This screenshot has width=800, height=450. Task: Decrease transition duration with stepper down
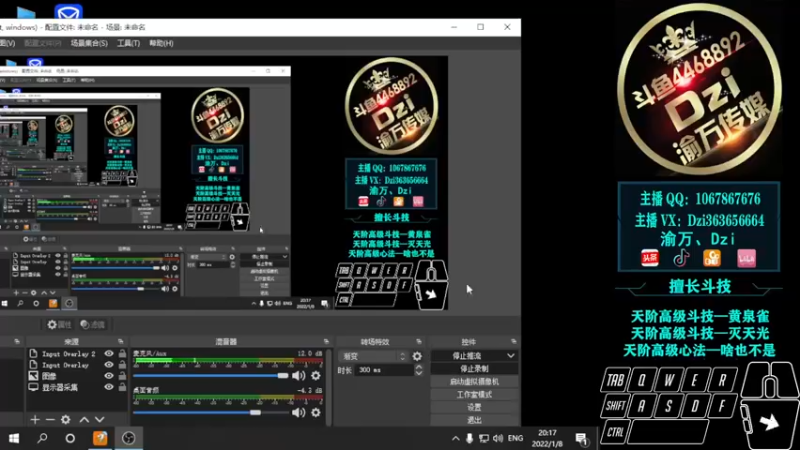pos(419,373)
